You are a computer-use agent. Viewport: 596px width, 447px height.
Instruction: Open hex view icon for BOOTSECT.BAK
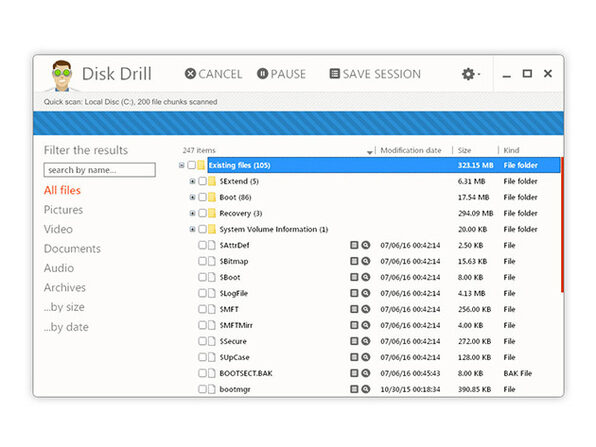pos(354,373)
